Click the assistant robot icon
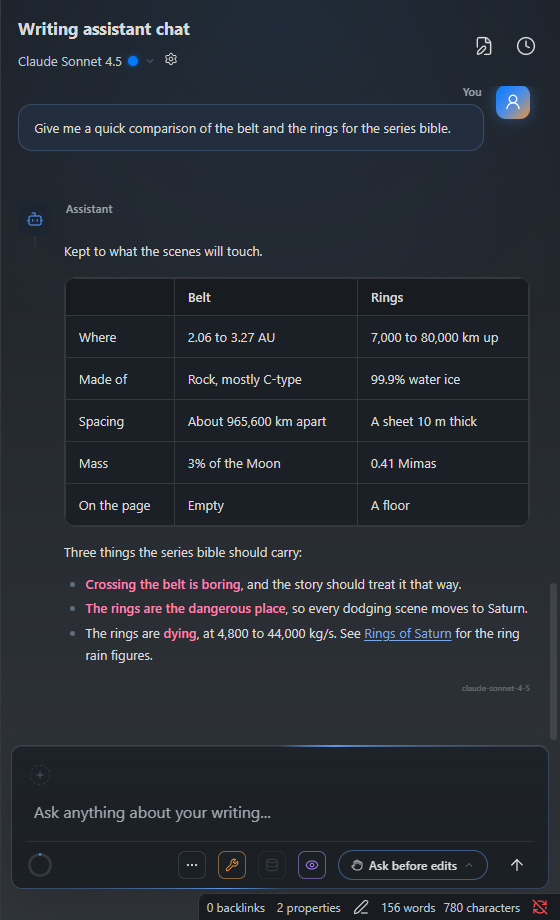 [35, 219]
